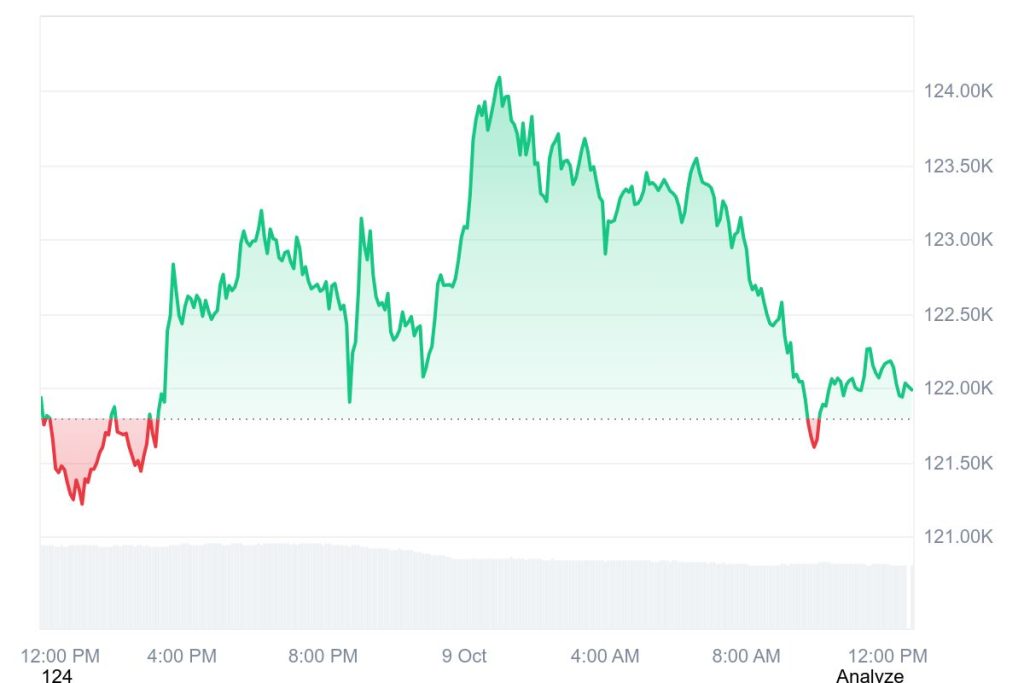Click the 8:00 PM time axis label
The image size is (1024, 683).
pyautogui.click(x=322, y=656)
